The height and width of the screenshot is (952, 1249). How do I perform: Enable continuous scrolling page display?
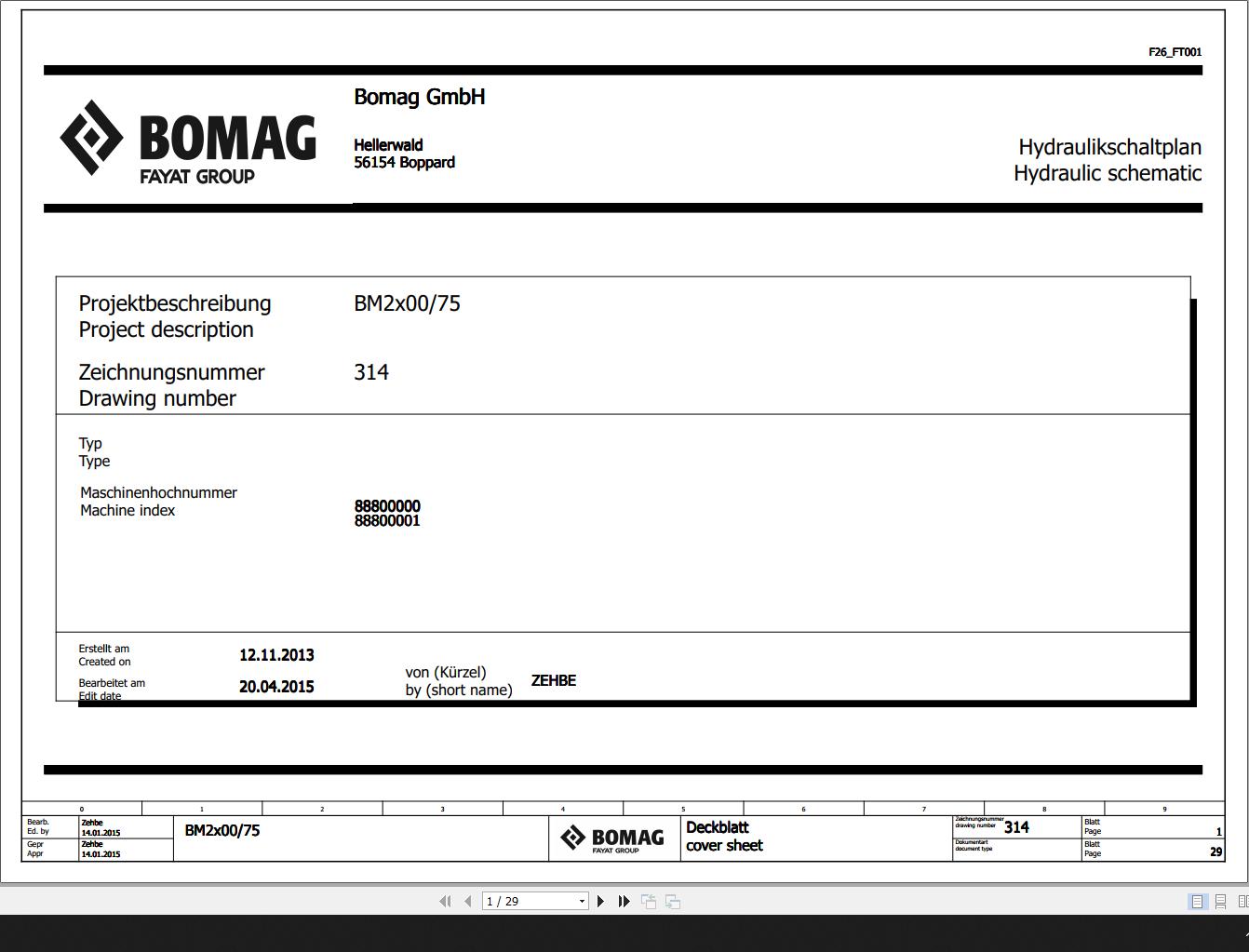tap(1220, 901)
